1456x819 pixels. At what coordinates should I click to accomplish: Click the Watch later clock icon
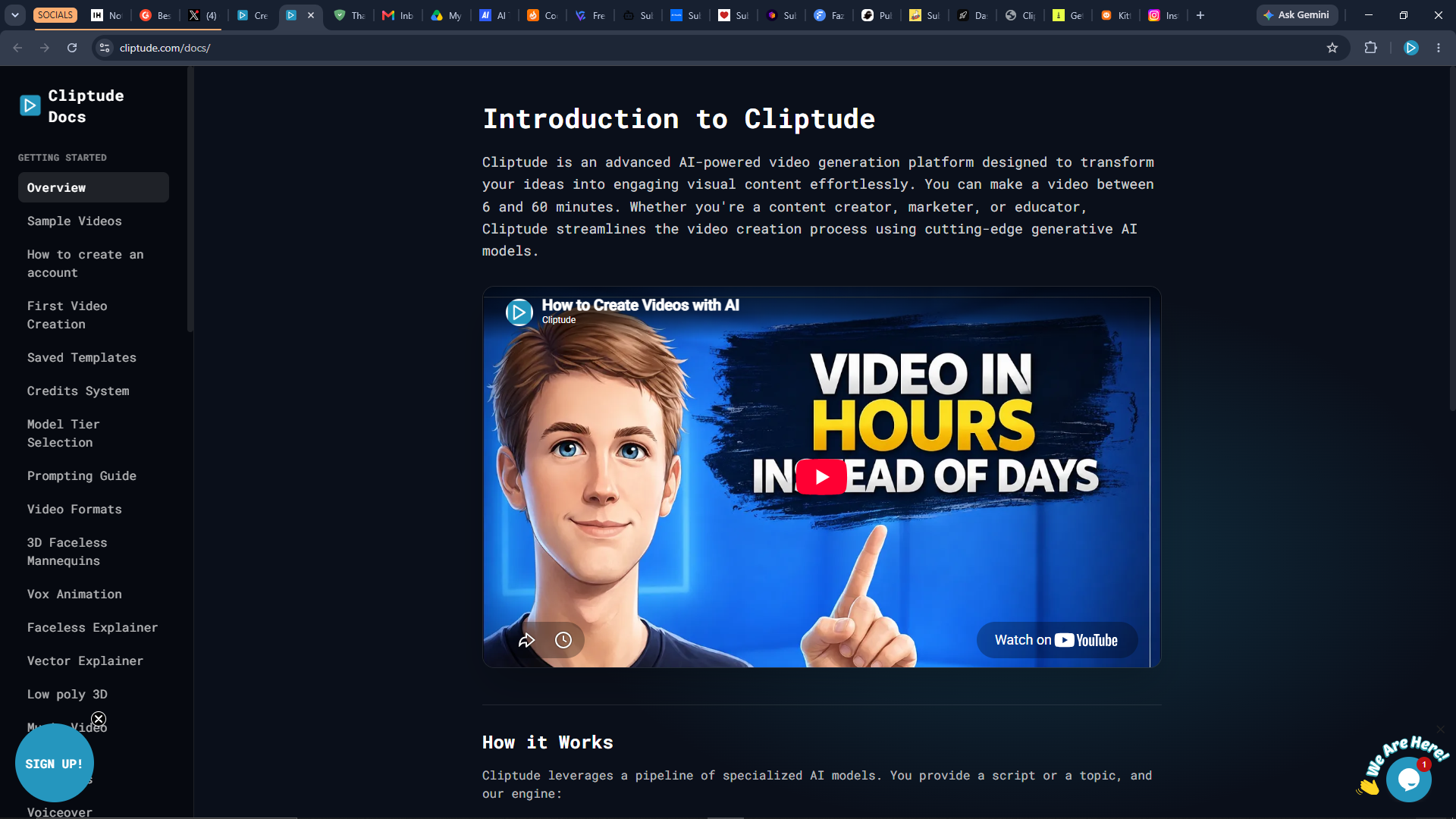pyautogui.click(x=563, y=640)
